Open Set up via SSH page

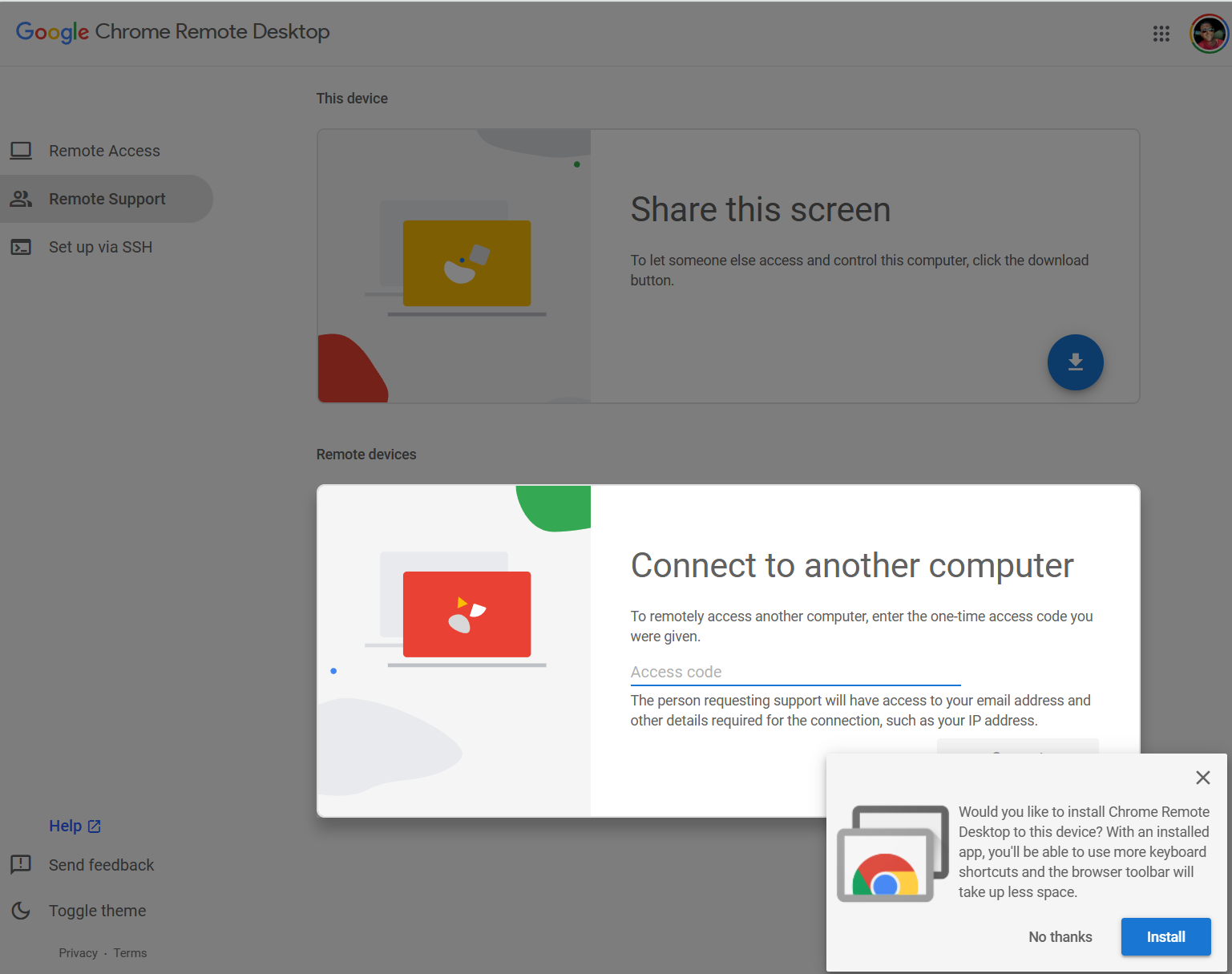pos(100,247)
